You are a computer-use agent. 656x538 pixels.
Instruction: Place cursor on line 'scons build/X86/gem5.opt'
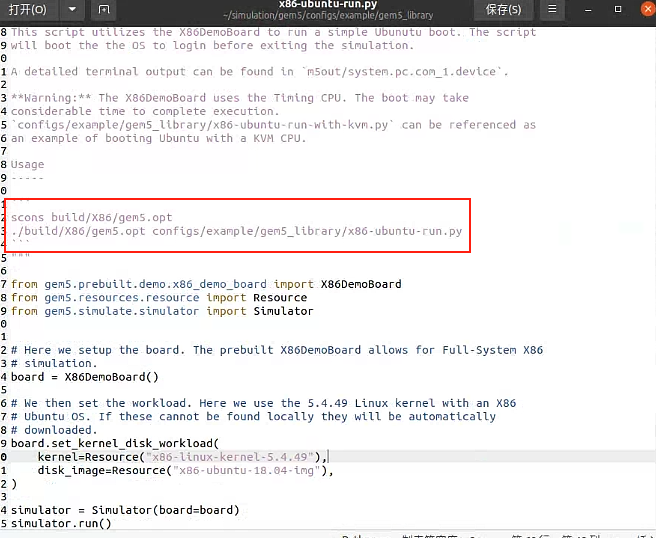point(92,218)
